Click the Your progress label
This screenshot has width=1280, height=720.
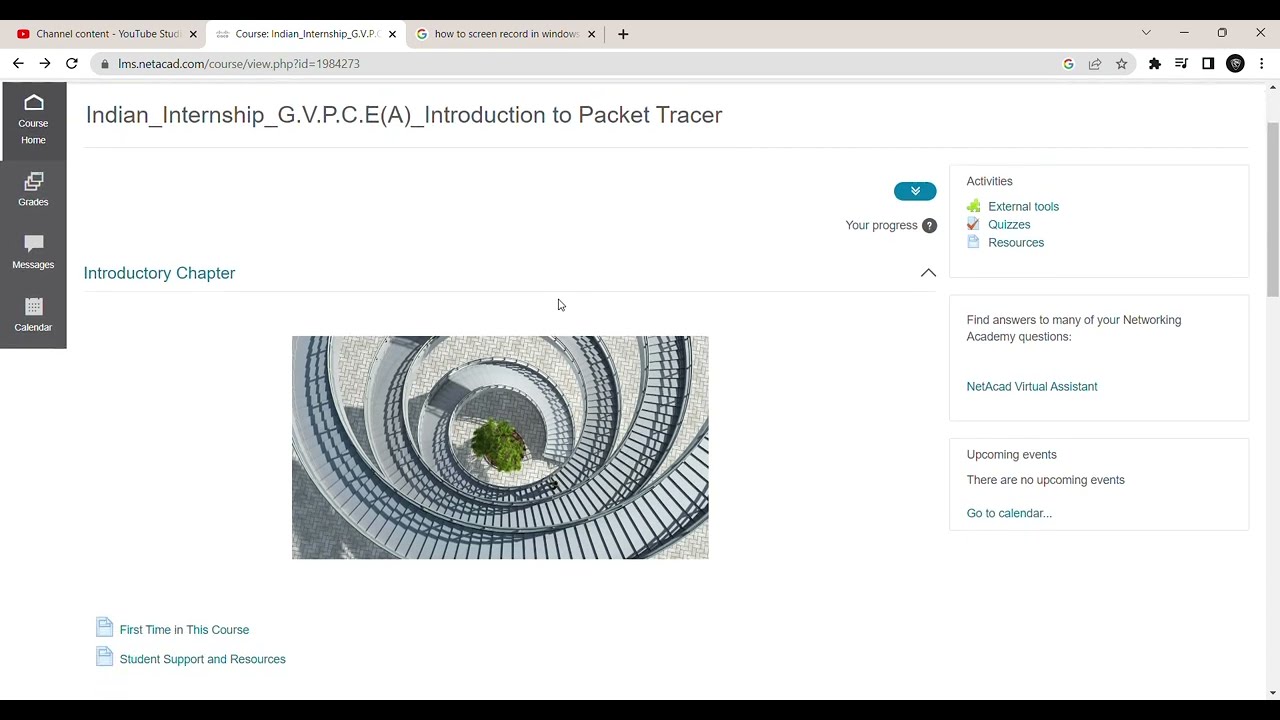click(x=881, y=225)
